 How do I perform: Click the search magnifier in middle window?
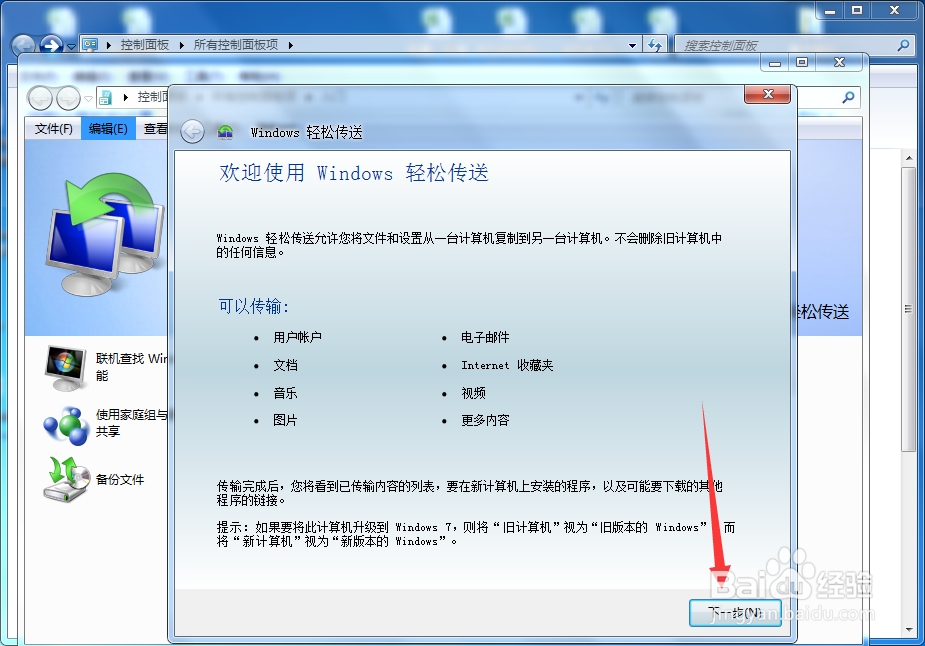pos(848,97)
